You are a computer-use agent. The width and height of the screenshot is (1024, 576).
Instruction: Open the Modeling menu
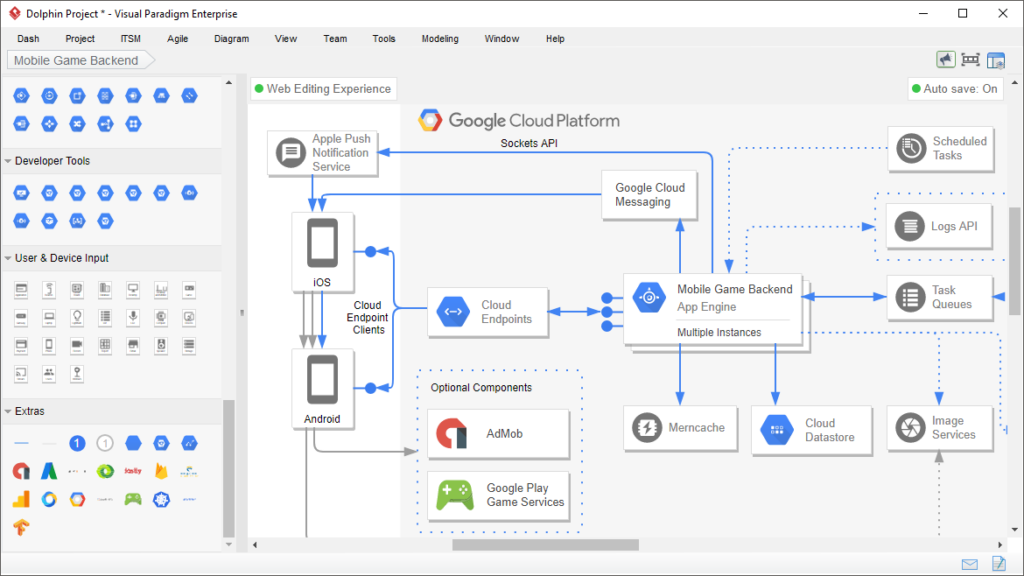tap(440, 39)
